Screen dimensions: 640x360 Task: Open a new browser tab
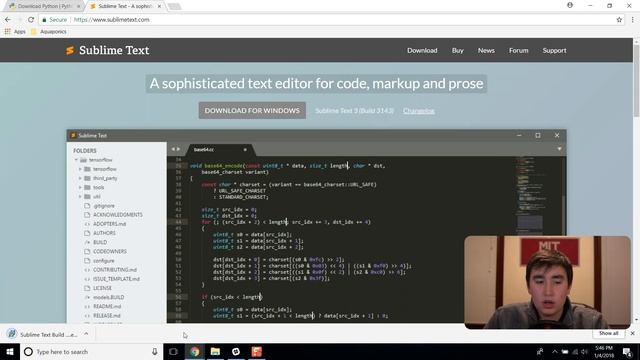click(x=174, y=6)
